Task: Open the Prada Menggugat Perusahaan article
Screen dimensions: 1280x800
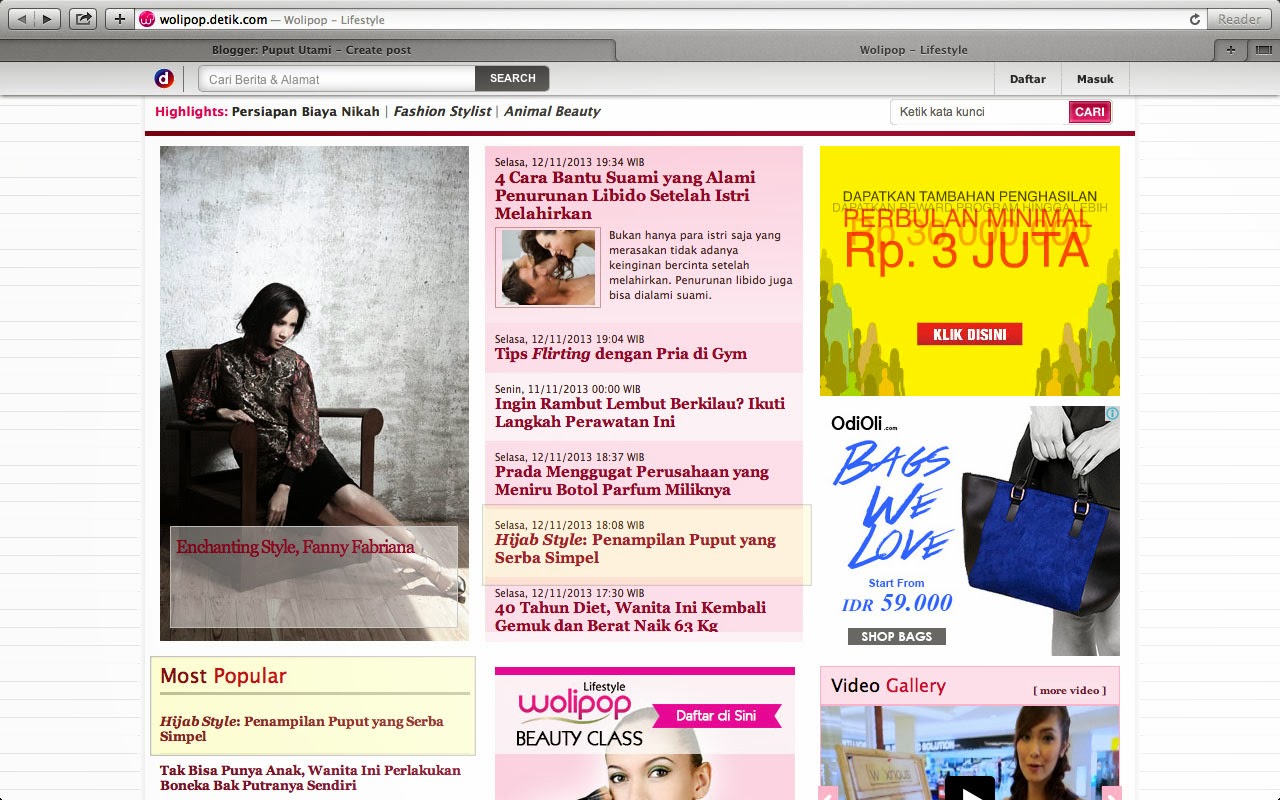Action: 632,481
